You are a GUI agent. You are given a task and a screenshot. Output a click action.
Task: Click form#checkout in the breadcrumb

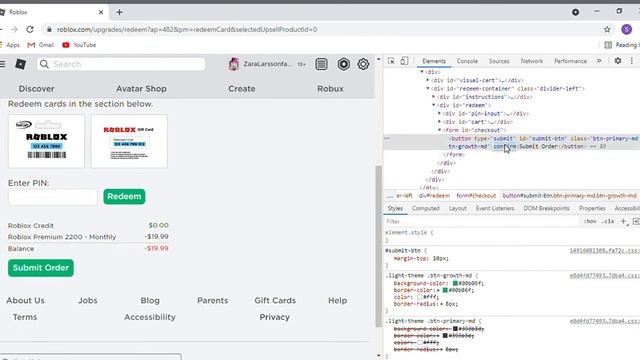click(476, 196)
